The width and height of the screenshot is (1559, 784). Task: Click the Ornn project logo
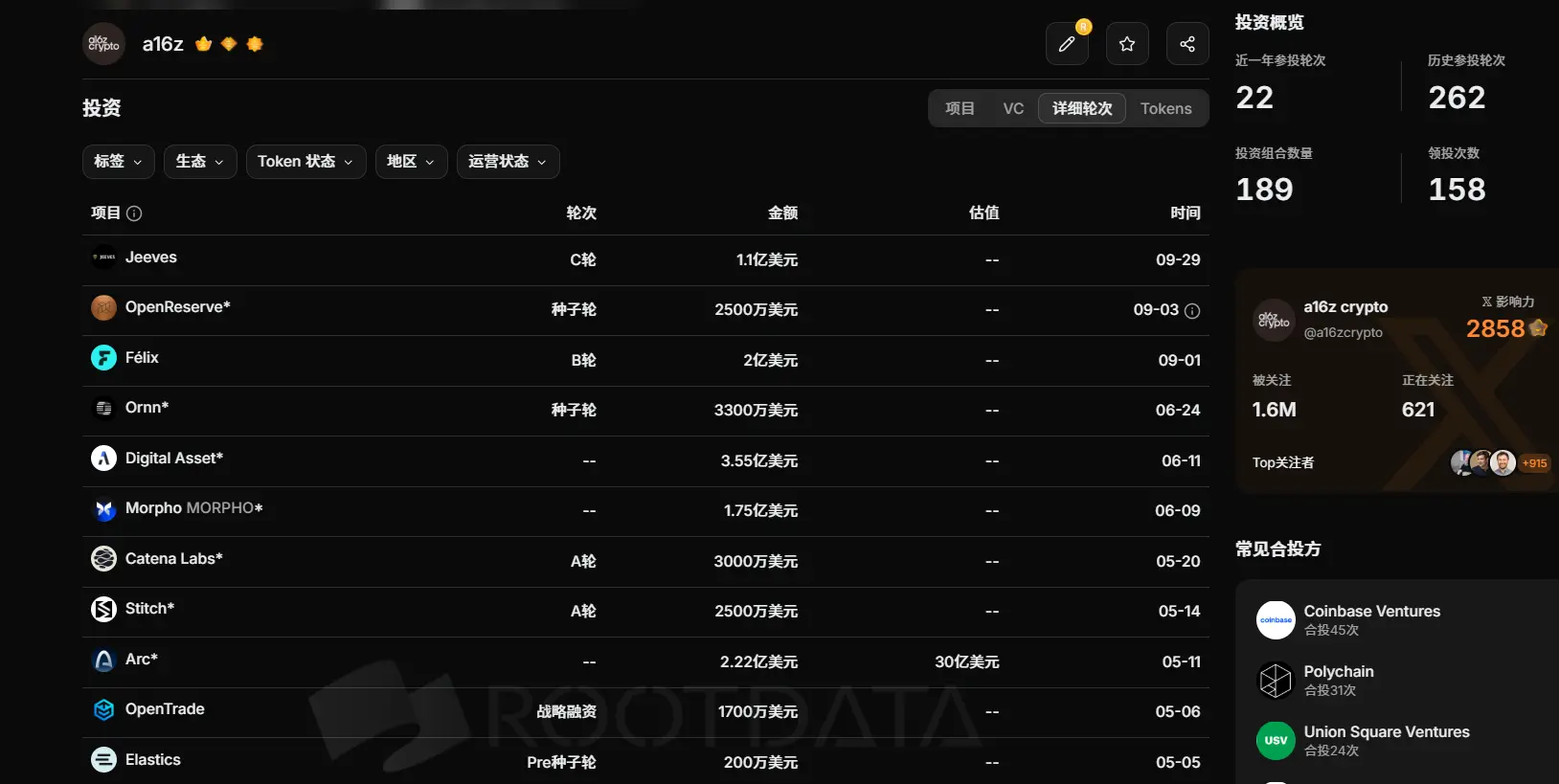103,408
